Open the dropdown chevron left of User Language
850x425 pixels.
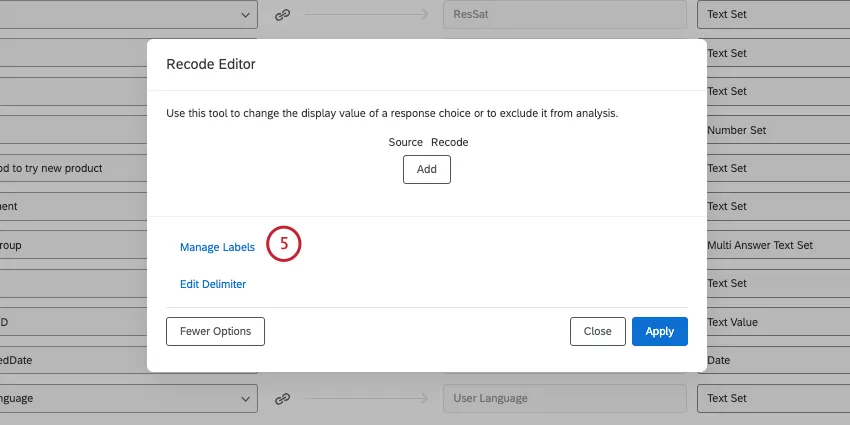tap(246, 398)
